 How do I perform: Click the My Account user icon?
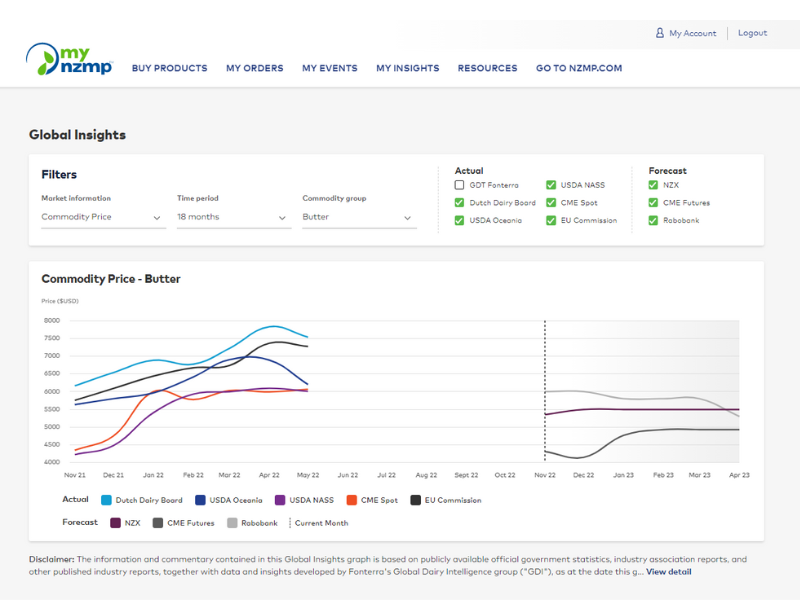point(660,33)
